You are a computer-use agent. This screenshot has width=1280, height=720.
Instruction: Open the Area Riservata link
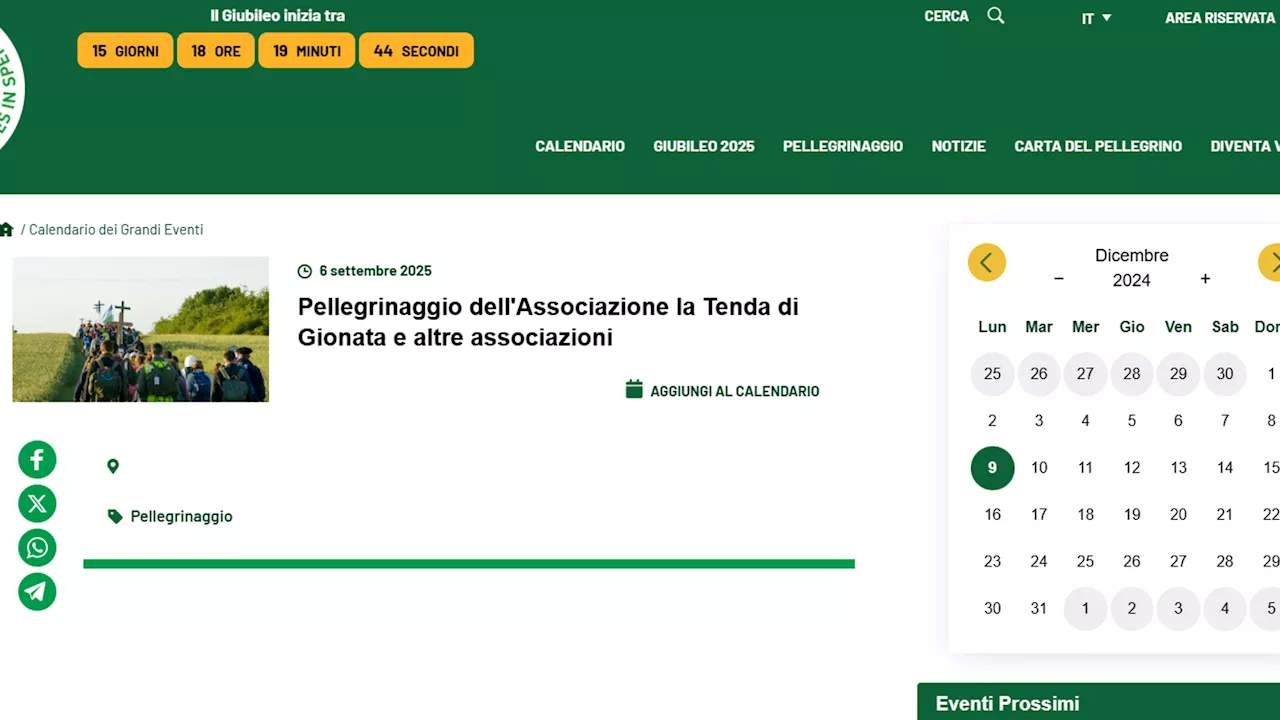click(x=1220, y=18)
